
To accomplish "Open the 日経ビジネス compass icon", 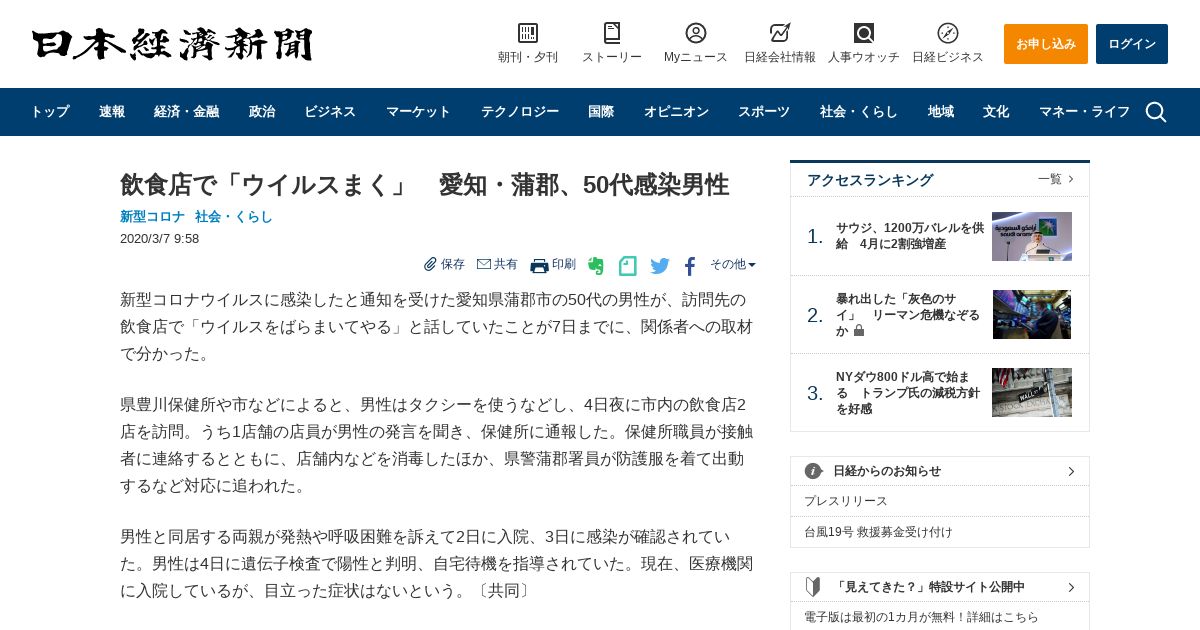I will [x=948, y=33].
